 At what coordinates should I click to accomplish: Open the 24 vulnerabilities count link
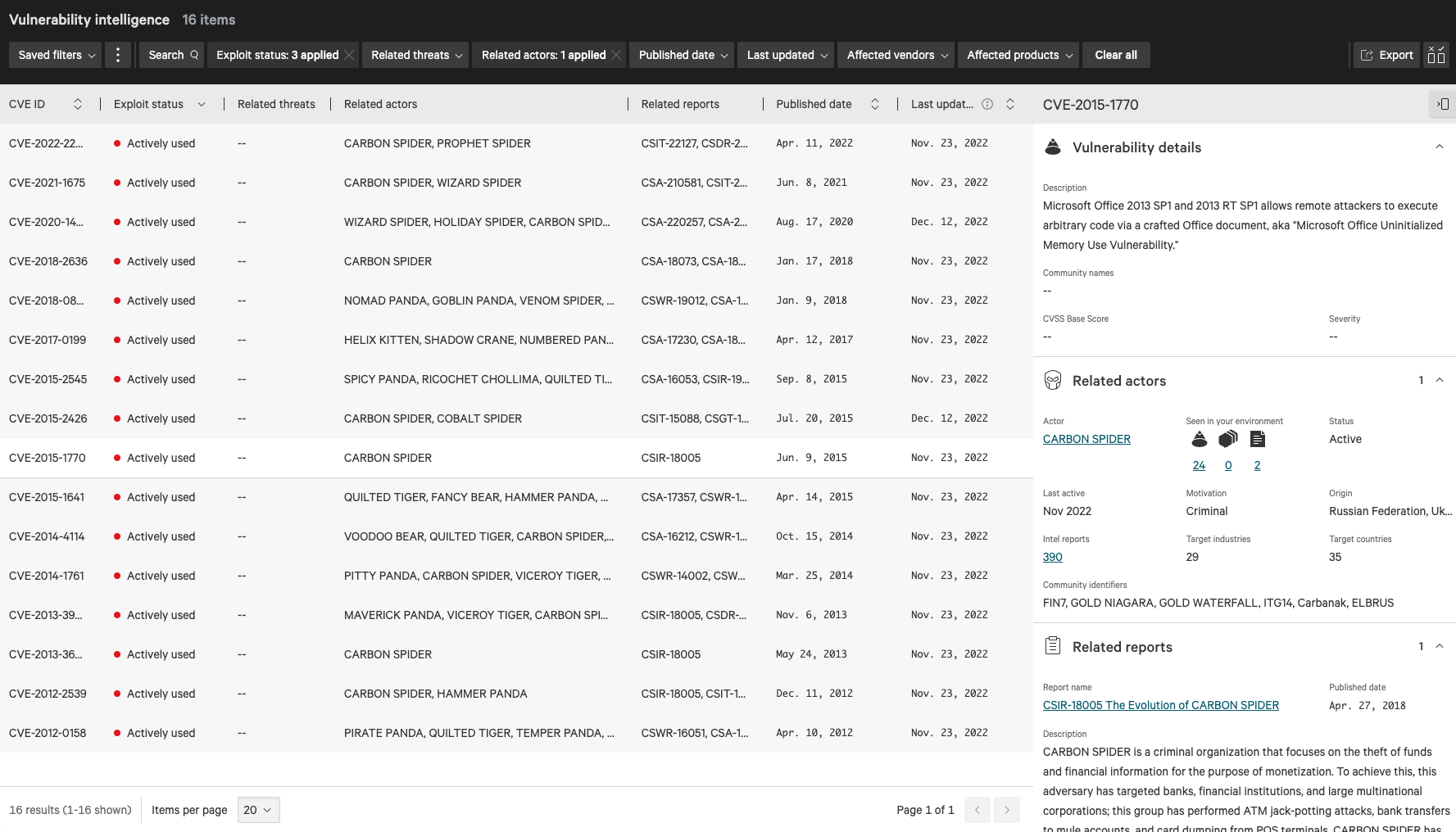1199,466
